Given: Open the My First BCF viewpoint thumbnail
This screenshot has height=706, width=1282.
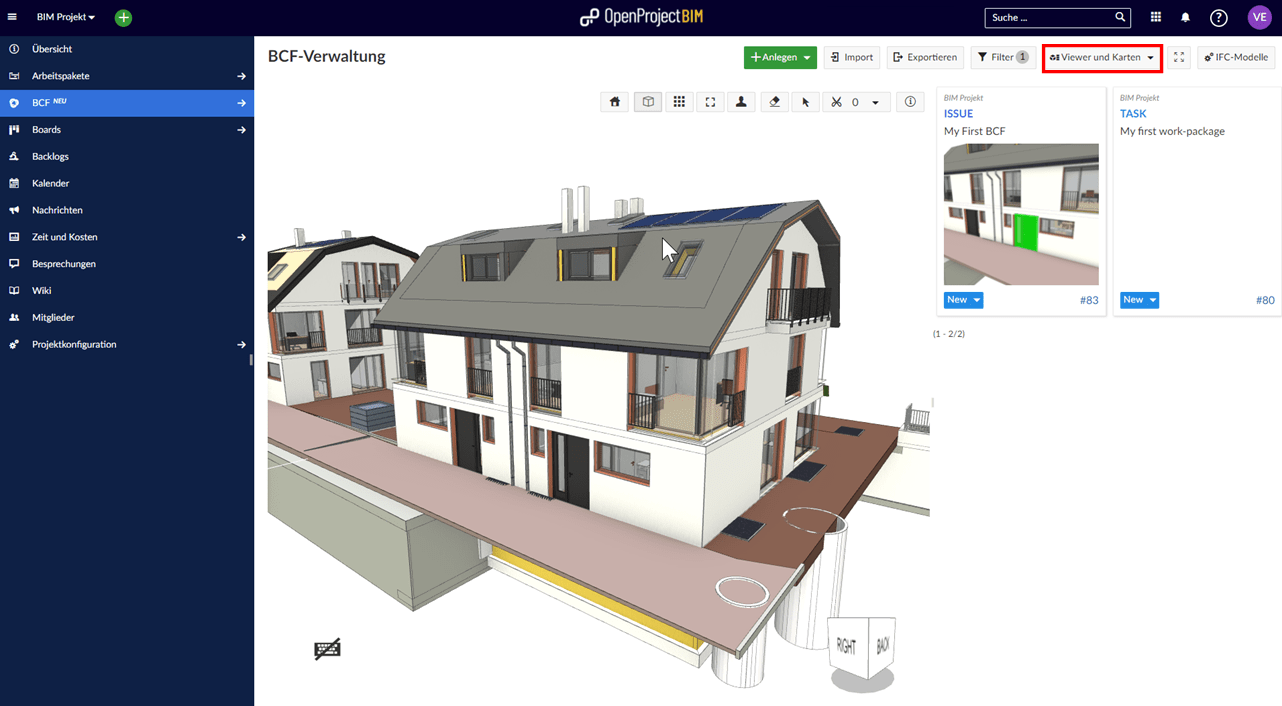Looking at the screenshot, I should [x=1021, y=214].
